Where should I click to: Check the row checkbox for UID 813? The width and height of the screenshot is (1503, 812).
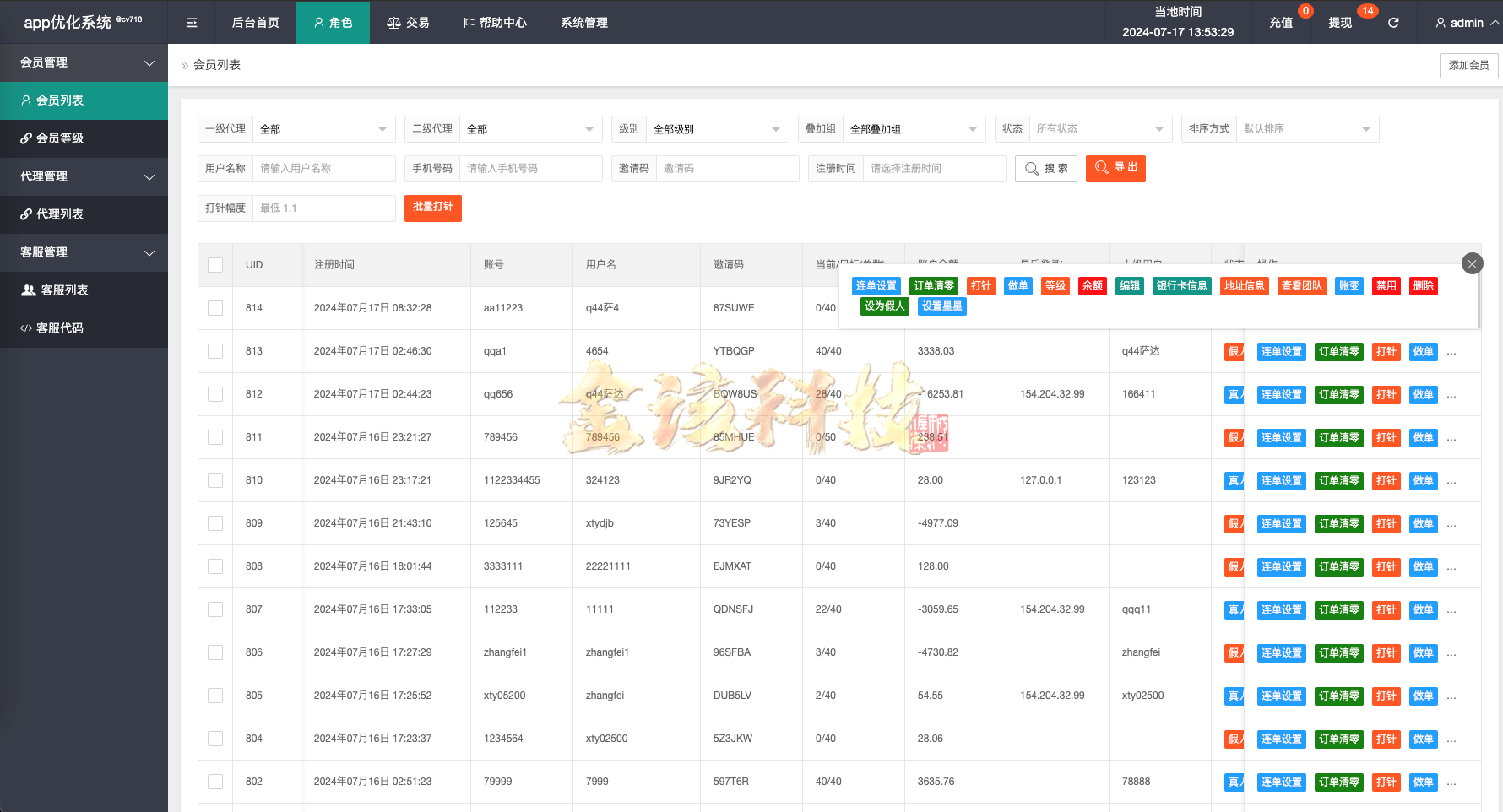[x=214, y=351]
